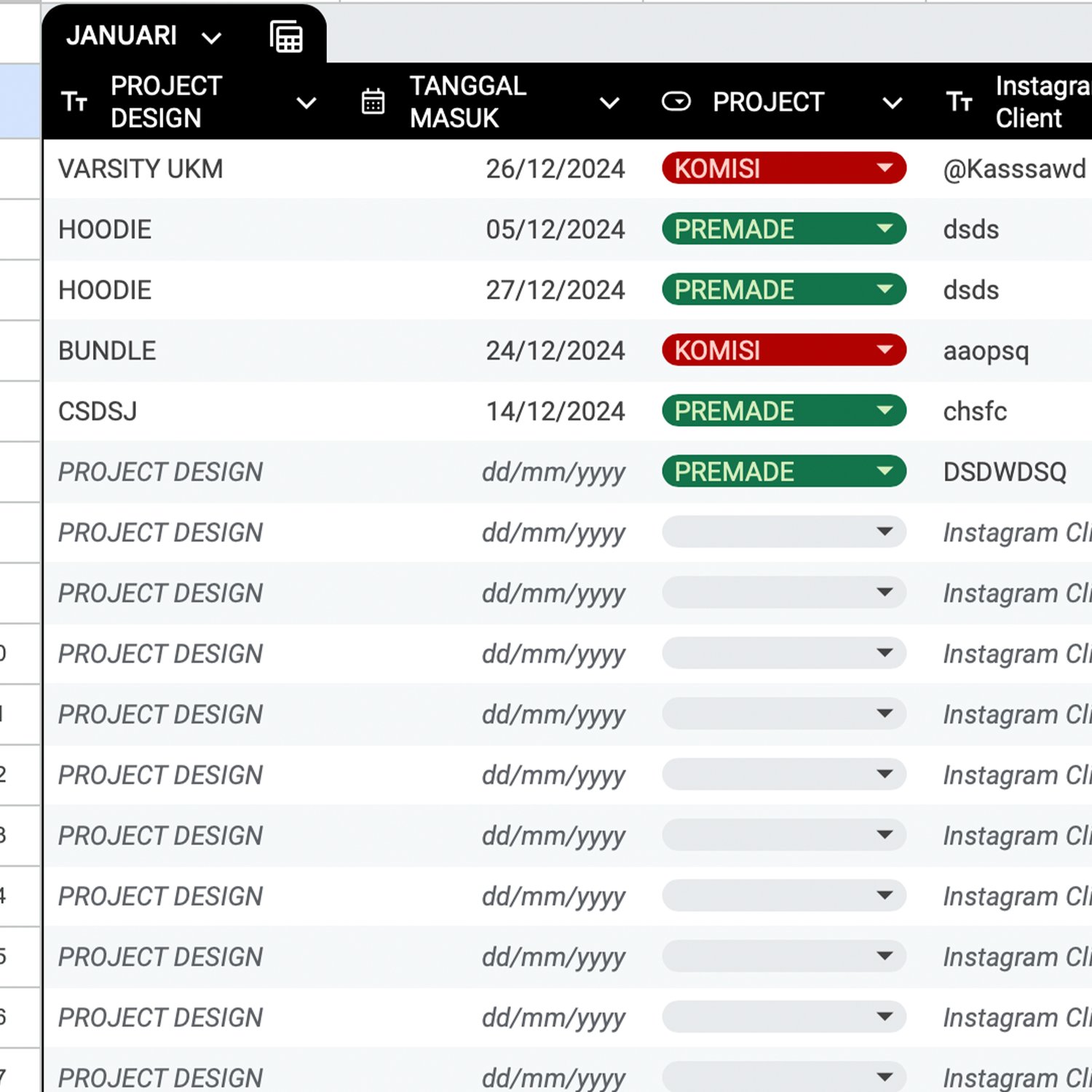
Task: Select the JANUARI table title
Action: pos(122,36)
